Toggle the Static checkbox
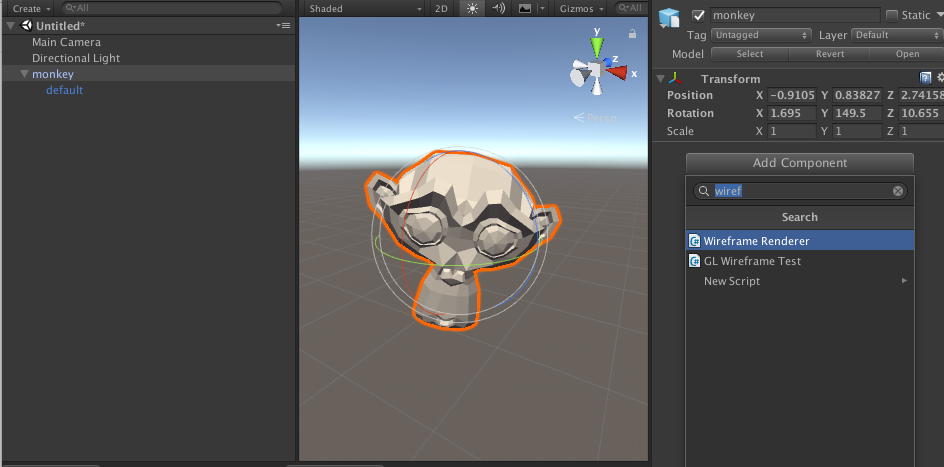The height and width of the screenshot is (467, 944). [x=892, y=16]
